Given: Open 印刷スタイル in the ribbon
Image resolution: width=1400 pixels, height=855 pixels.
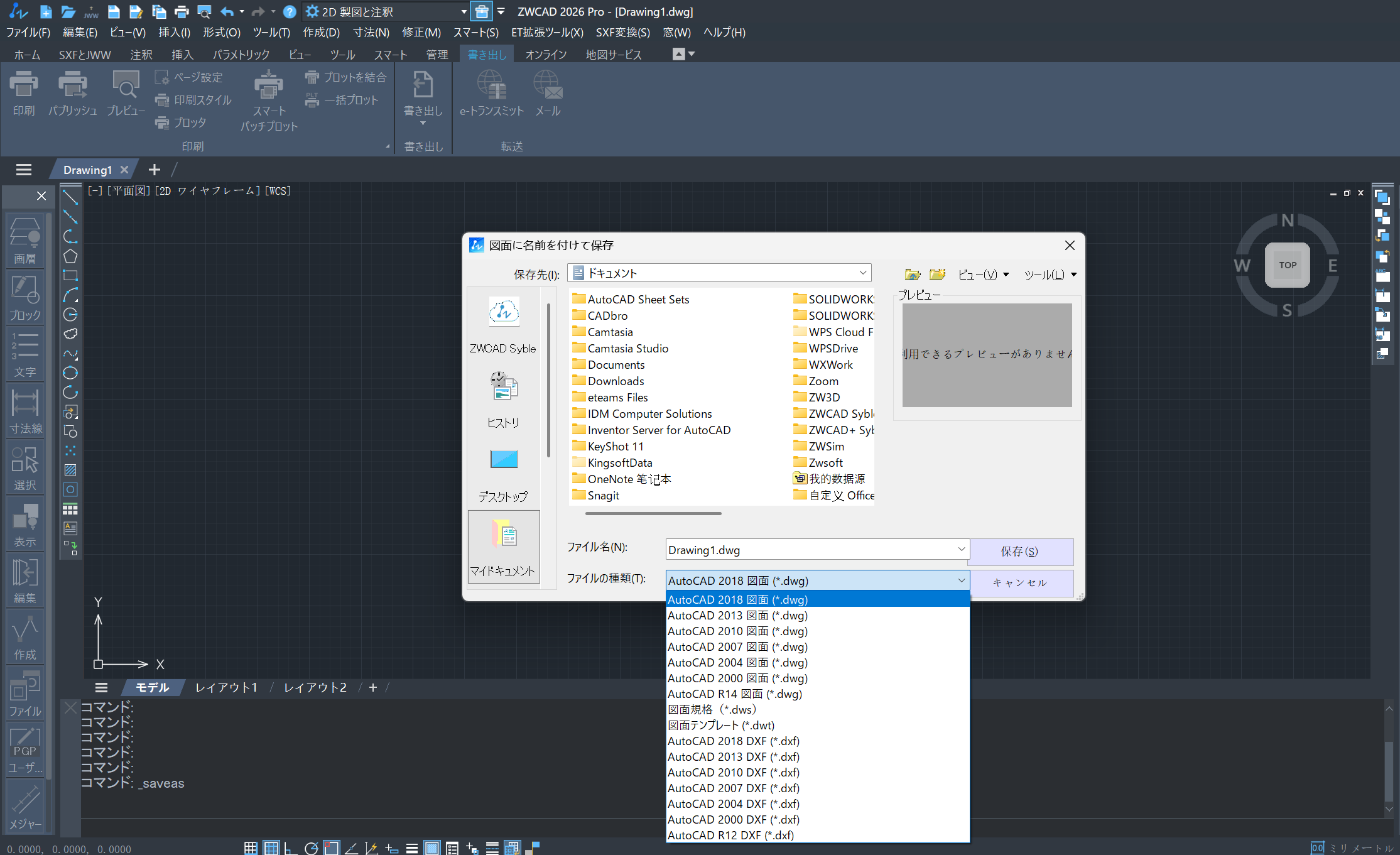Looking at the screenshot, I should coord(193,100).
